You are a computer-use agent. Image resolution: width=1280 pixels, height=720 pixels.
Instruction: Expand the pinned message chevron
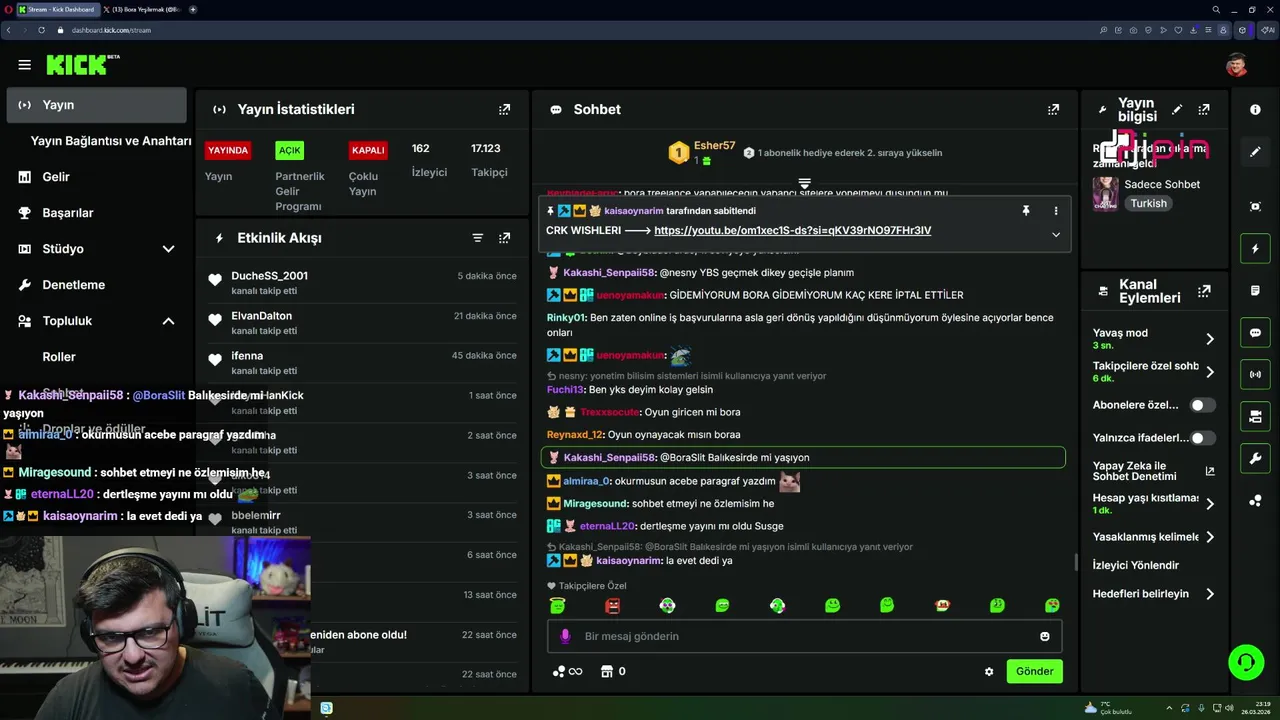point(1055,234)
